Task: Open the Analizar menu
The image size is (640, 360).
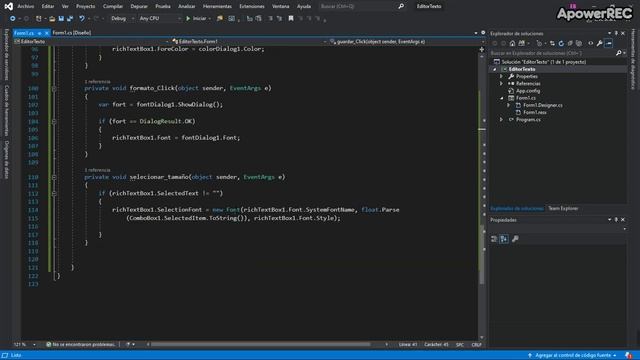Action: coord(187,7)
